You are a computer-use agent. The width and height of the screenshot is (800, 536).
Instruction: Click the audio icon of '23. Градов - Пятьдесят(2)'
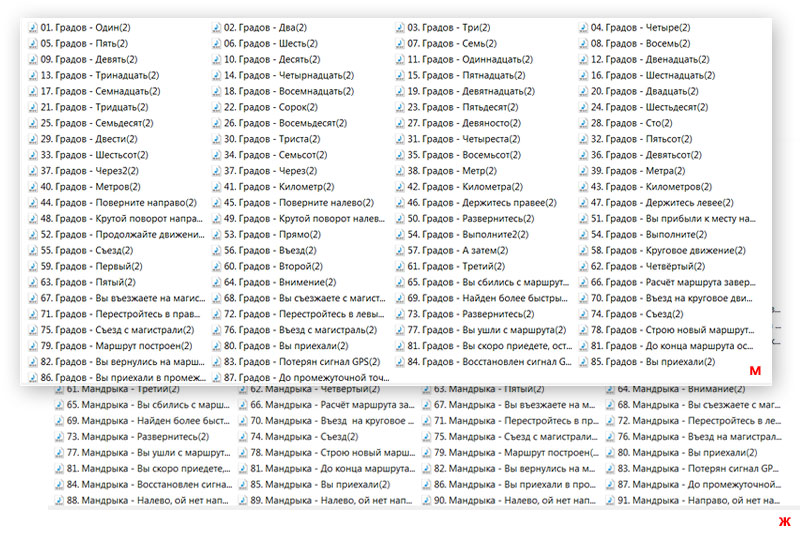[400, 107]
